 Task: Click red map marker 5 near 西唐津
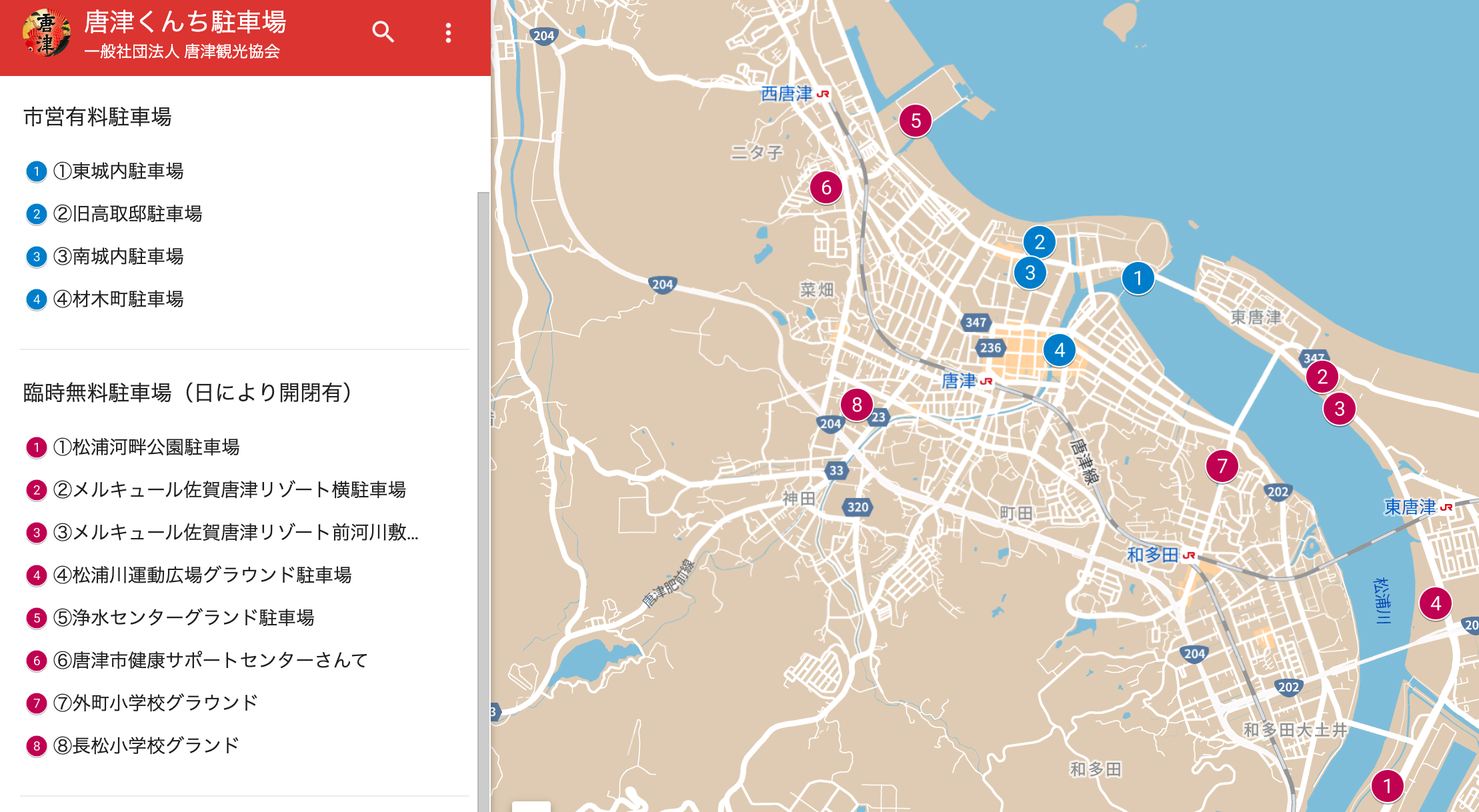[915, 121]
